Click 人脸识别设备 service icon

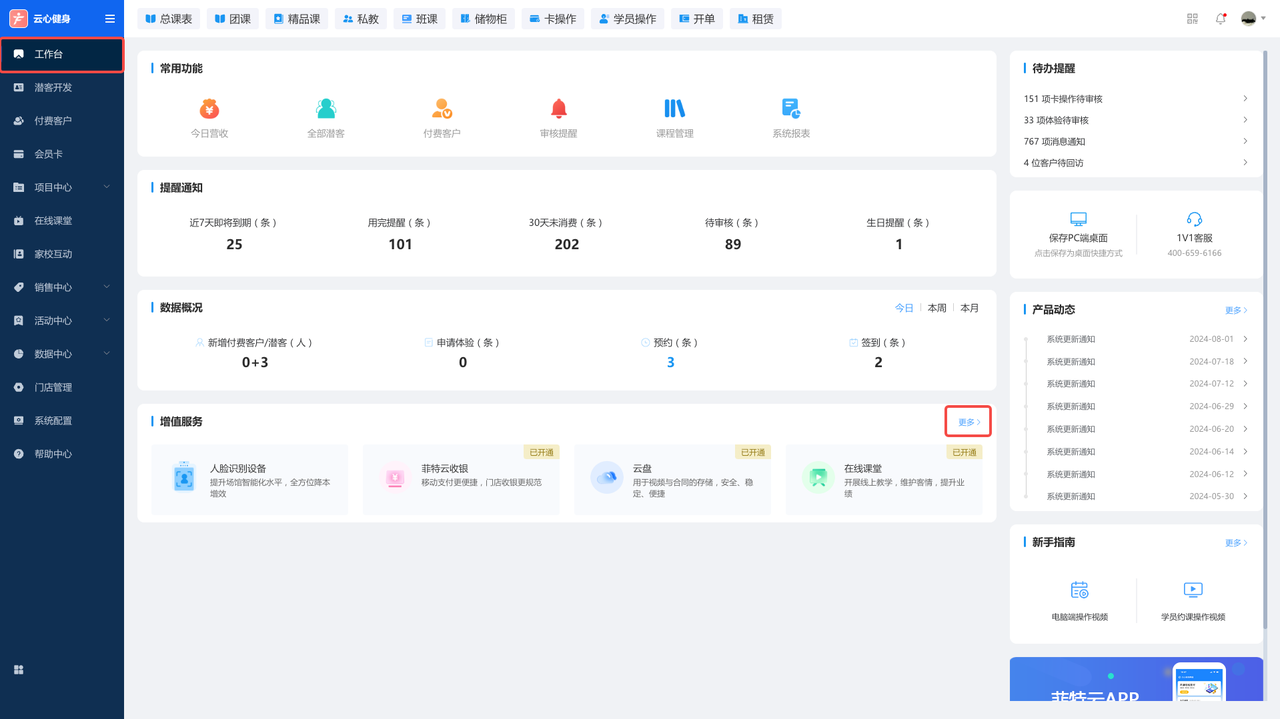click(184, 478)
